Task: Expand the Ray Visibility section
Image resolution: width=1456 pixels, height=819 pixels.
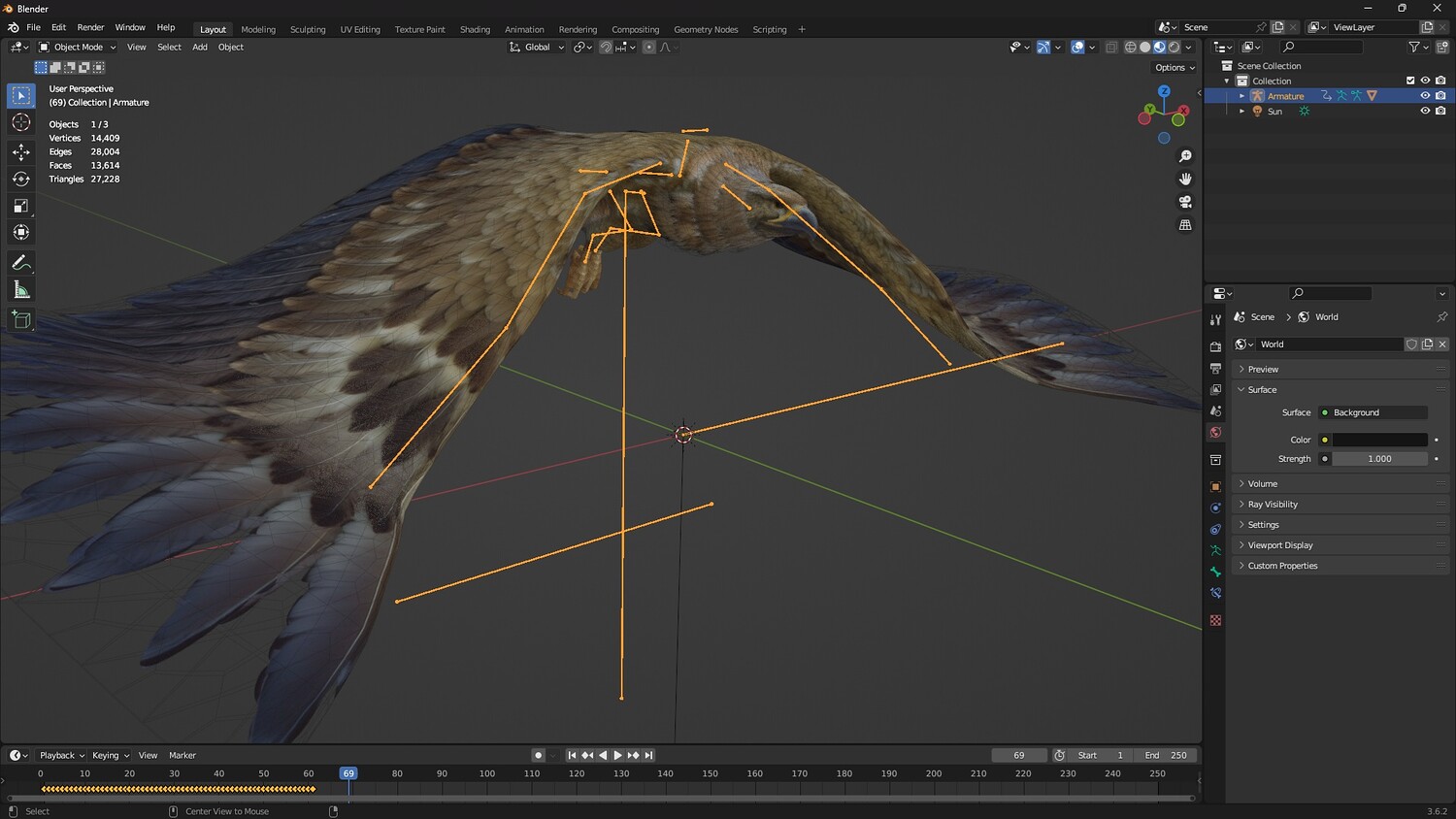Action: click(1272, 505)
